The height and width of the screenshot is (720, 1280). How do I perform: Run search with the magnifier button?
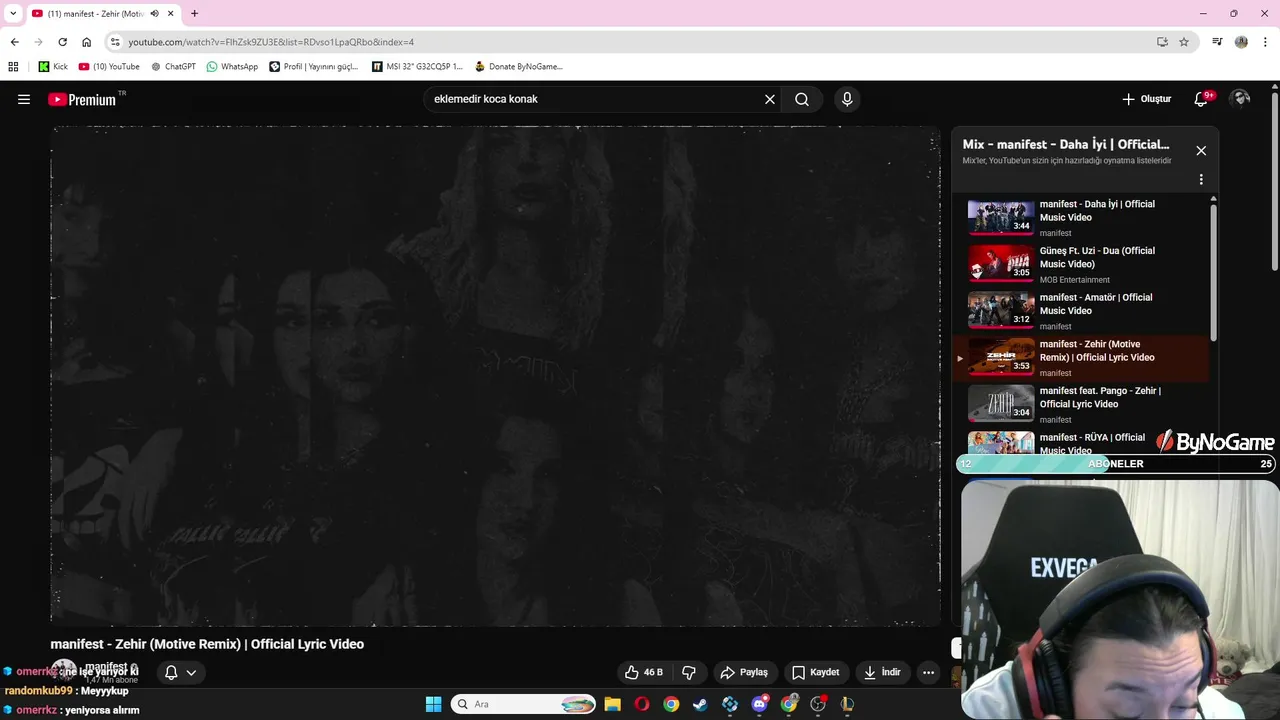802,99
